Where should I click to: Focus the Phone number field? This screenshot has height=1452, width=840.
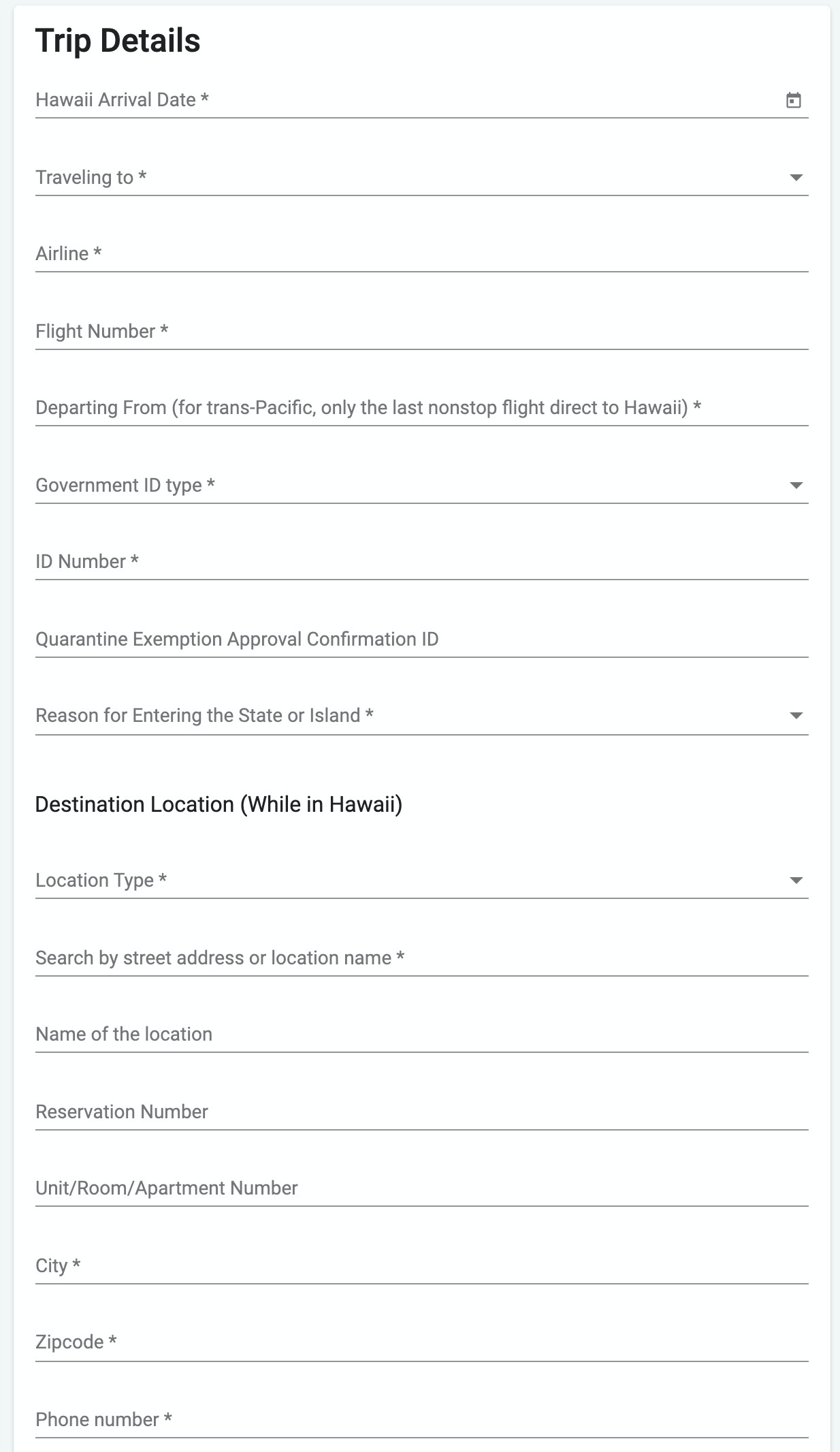pyautogui.click(x=421, y=1420)
